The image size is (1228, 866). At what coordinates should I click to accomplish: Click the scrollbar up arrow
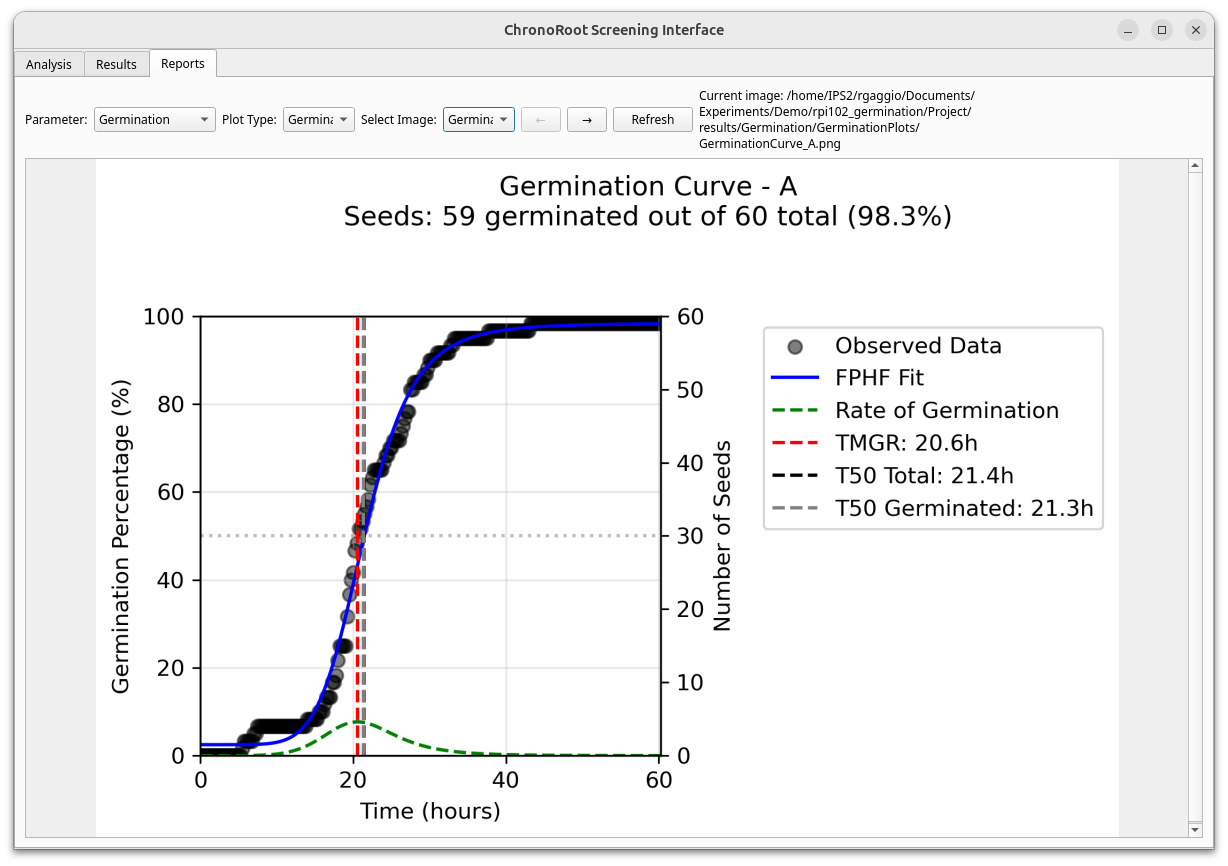(1194, 163)
